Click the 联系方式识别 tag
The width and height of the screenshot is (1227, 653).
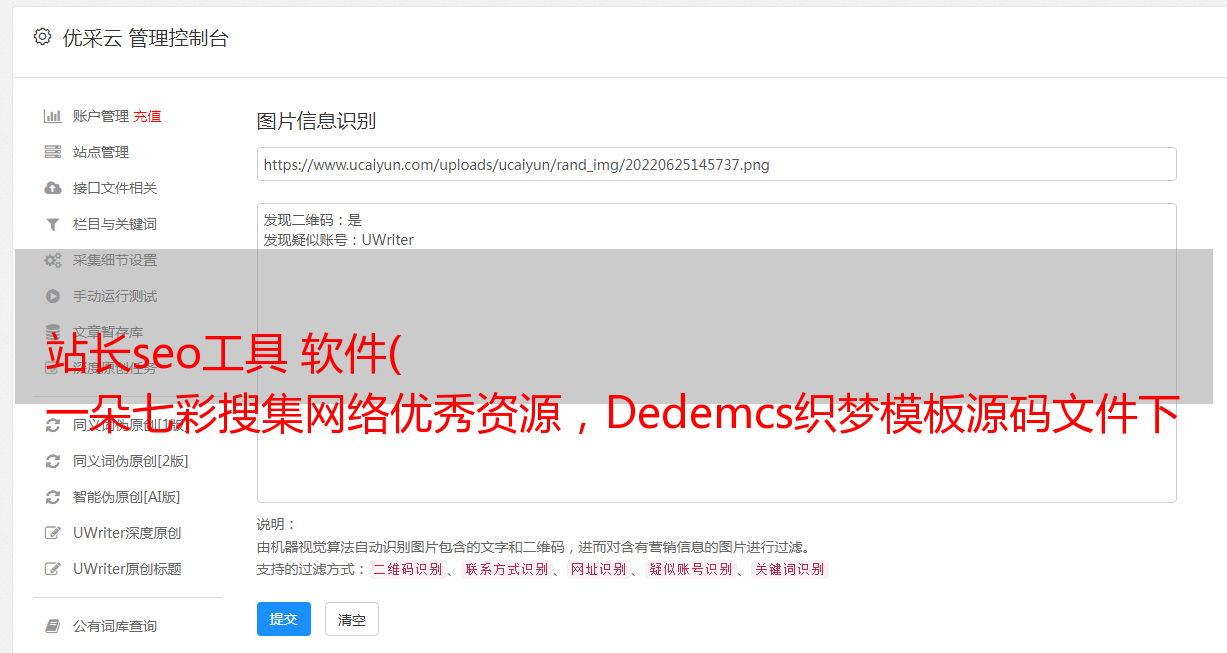pos(506,569)
